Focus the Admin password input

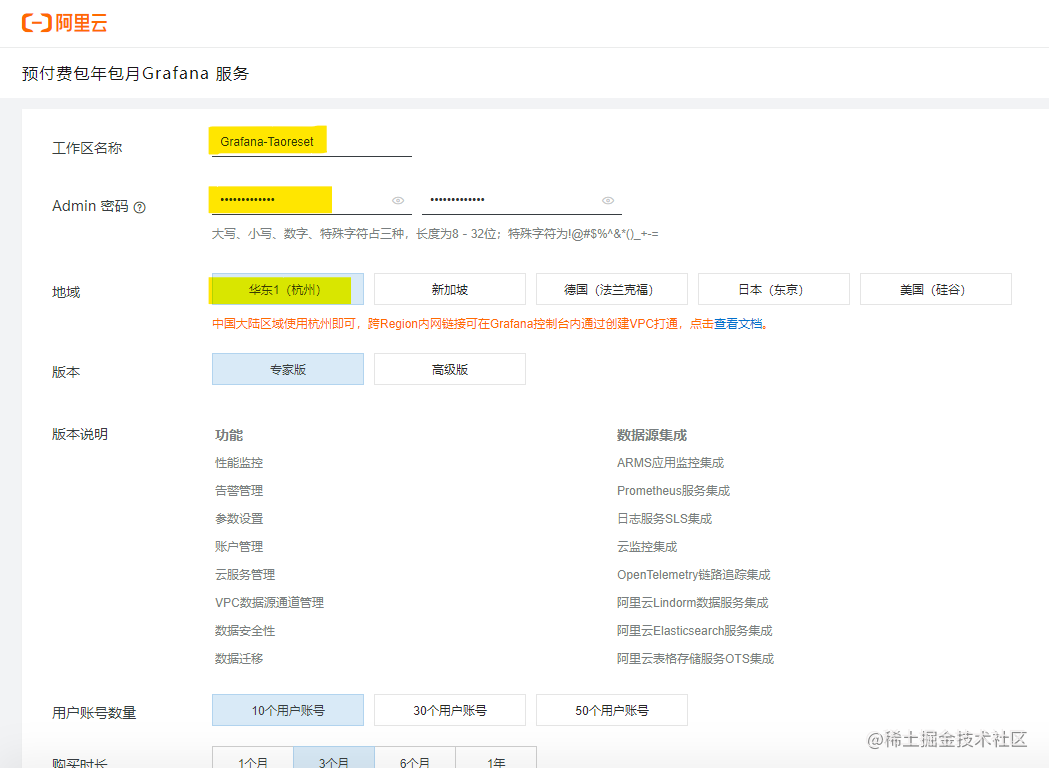coord(312,200)
